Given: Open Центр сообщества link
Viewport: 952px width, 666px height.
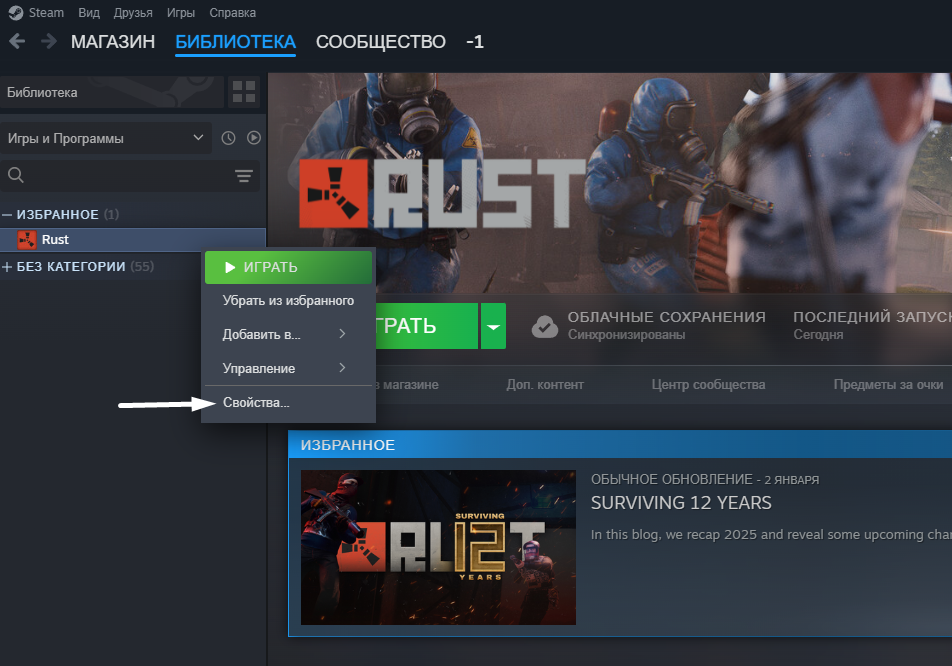Looking at the screenshot, I should 708,385.
